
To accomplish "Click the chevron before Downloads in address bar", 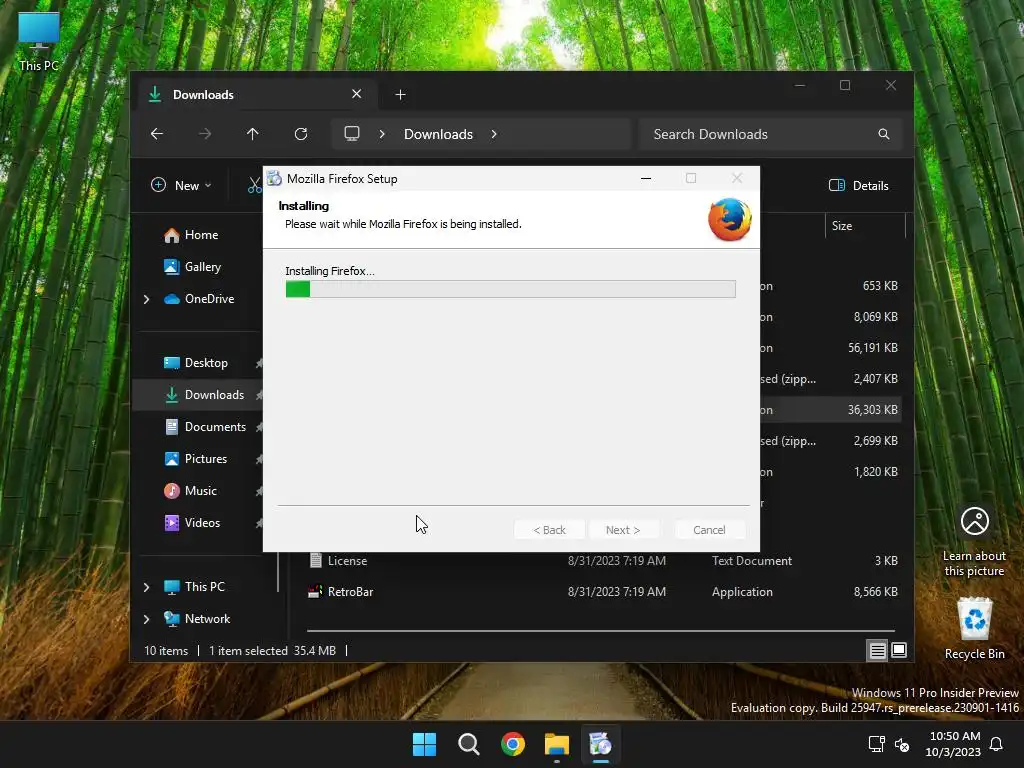I will pyautogui.click(x=382, y=134).
